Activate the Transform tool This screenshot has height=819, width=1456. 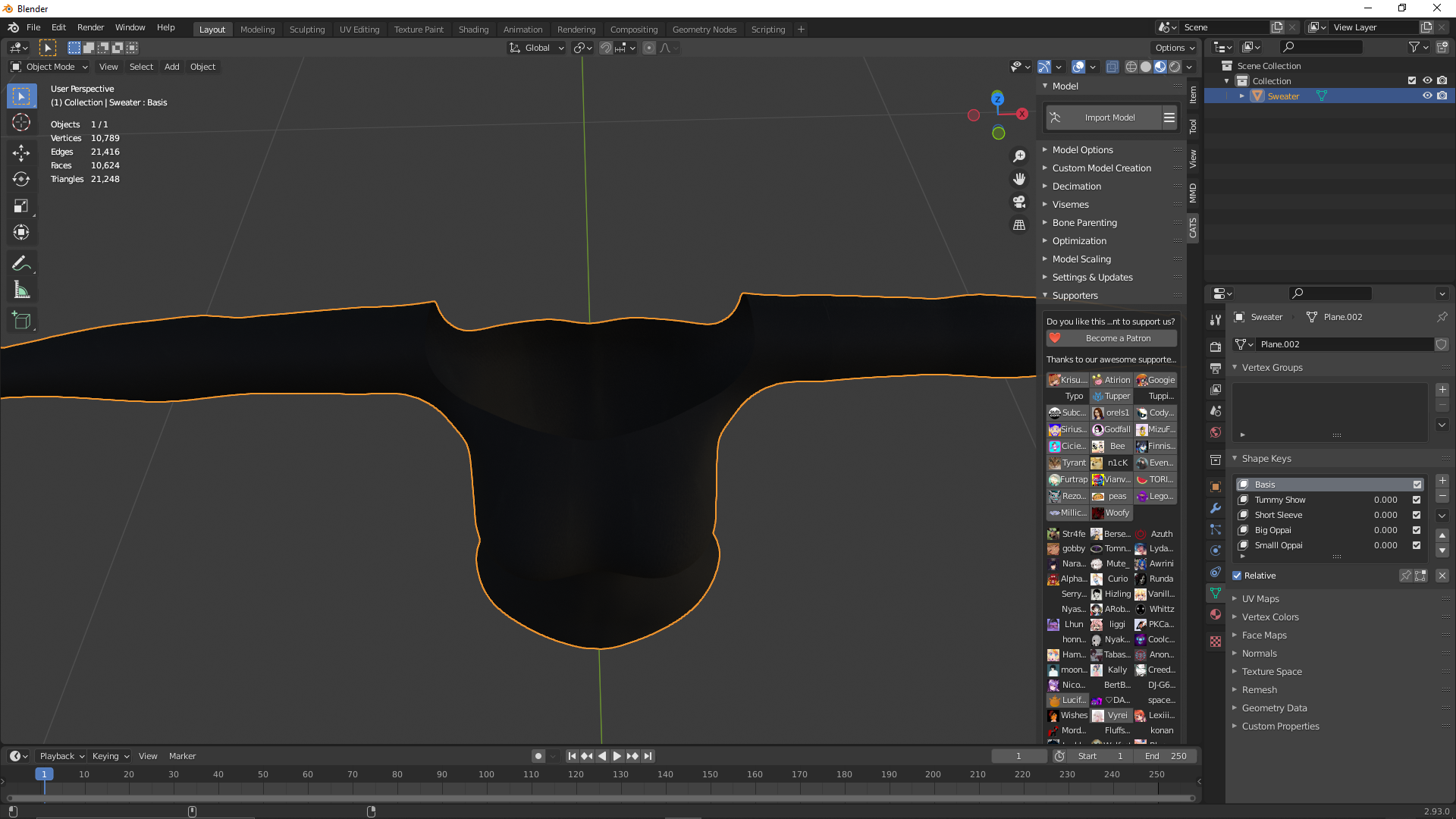[x=21, y=232]
